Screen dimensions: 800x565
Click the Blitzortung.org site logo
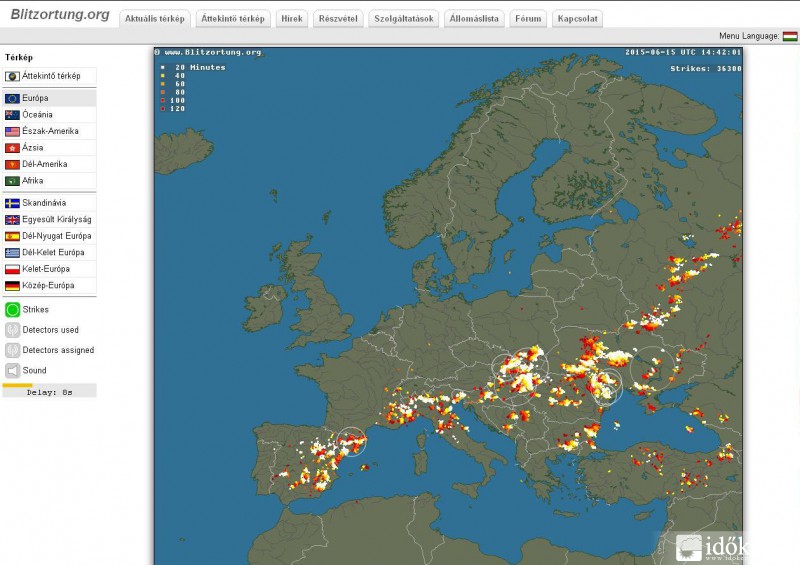pos(60,14)
